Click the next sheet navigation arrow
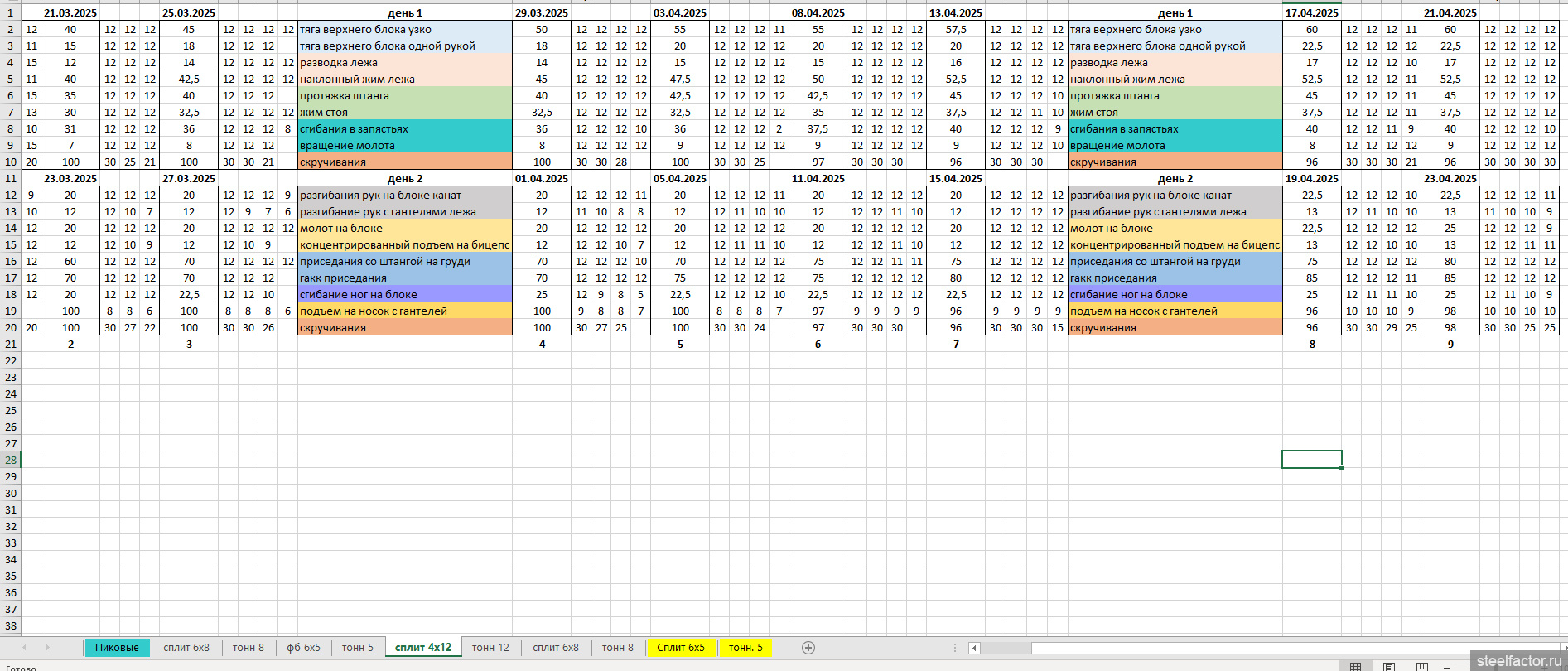The width and height of the screenshot is (1568, 671). coord(47,648)
